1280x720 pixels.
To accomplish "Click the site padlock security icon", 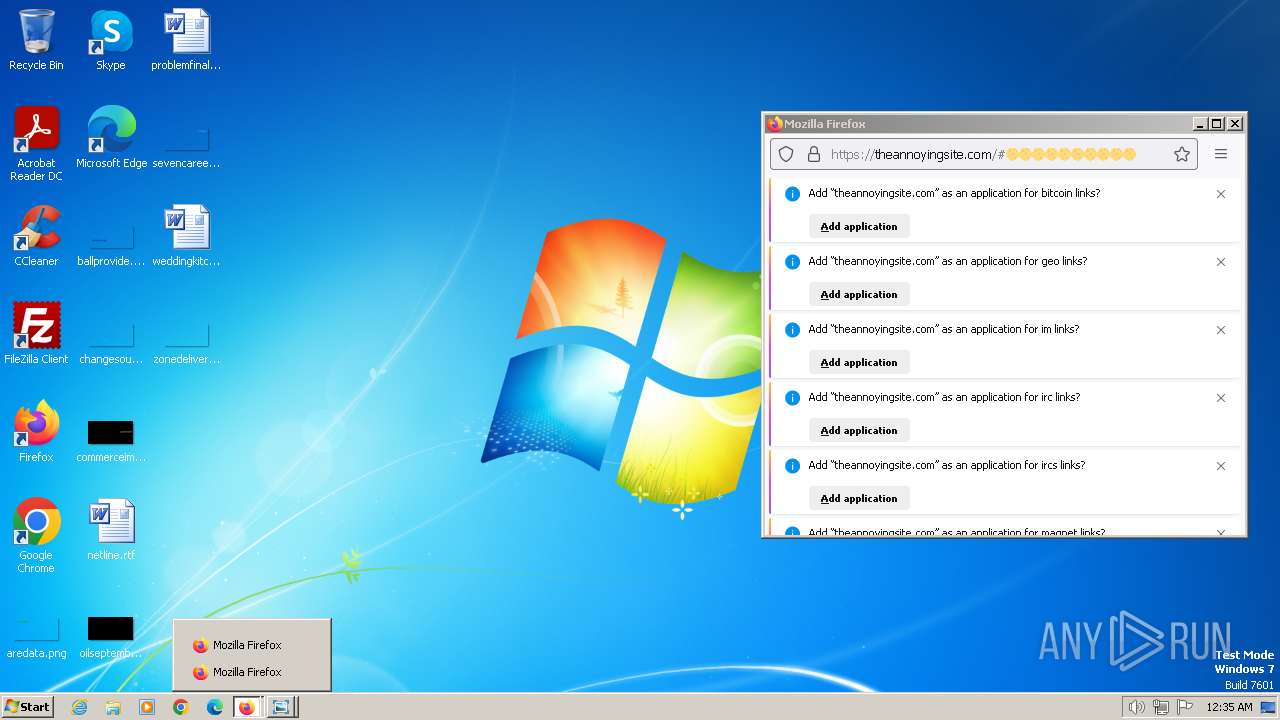I will [814, 154].
